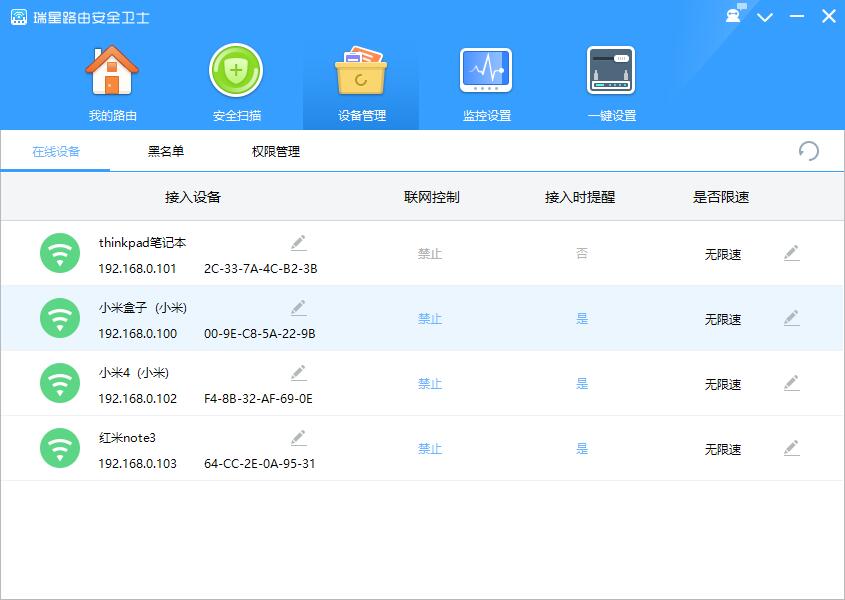
Task: Click 无限速 in thinkpad笔记本 row
Action: pos(723,254)
